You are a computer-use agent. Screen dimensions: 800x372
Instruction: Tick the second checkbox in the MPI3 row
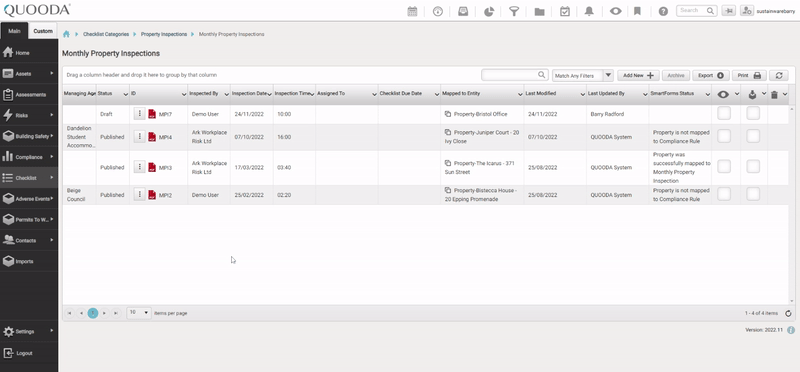click(x=753, y=166)
